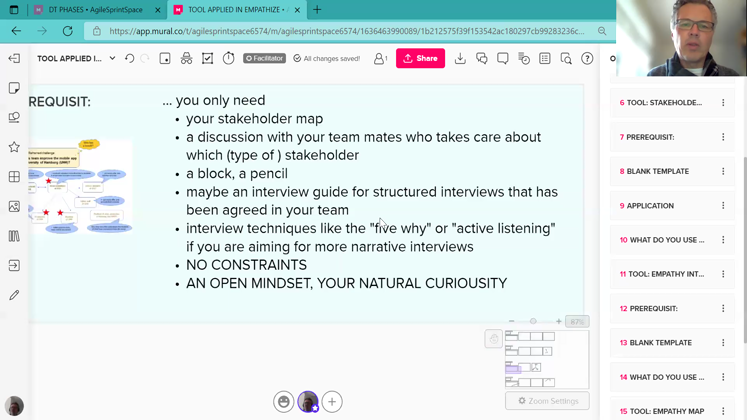Select the draw pencil tool
The width and height of the screenshot is (747, 420).
click(14, 295)
